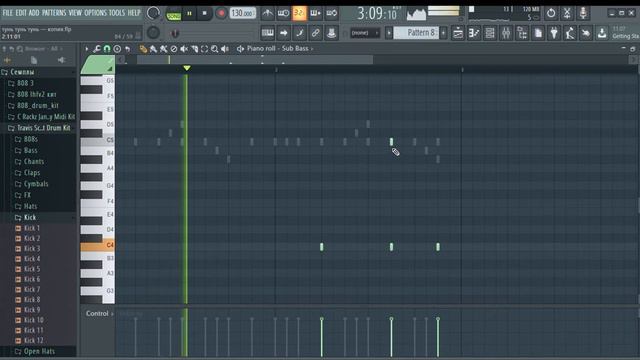Open the Piano roll window icon
Image resolution: width=640 pixels, height=360 pixels.
click(x=474, y=33)
